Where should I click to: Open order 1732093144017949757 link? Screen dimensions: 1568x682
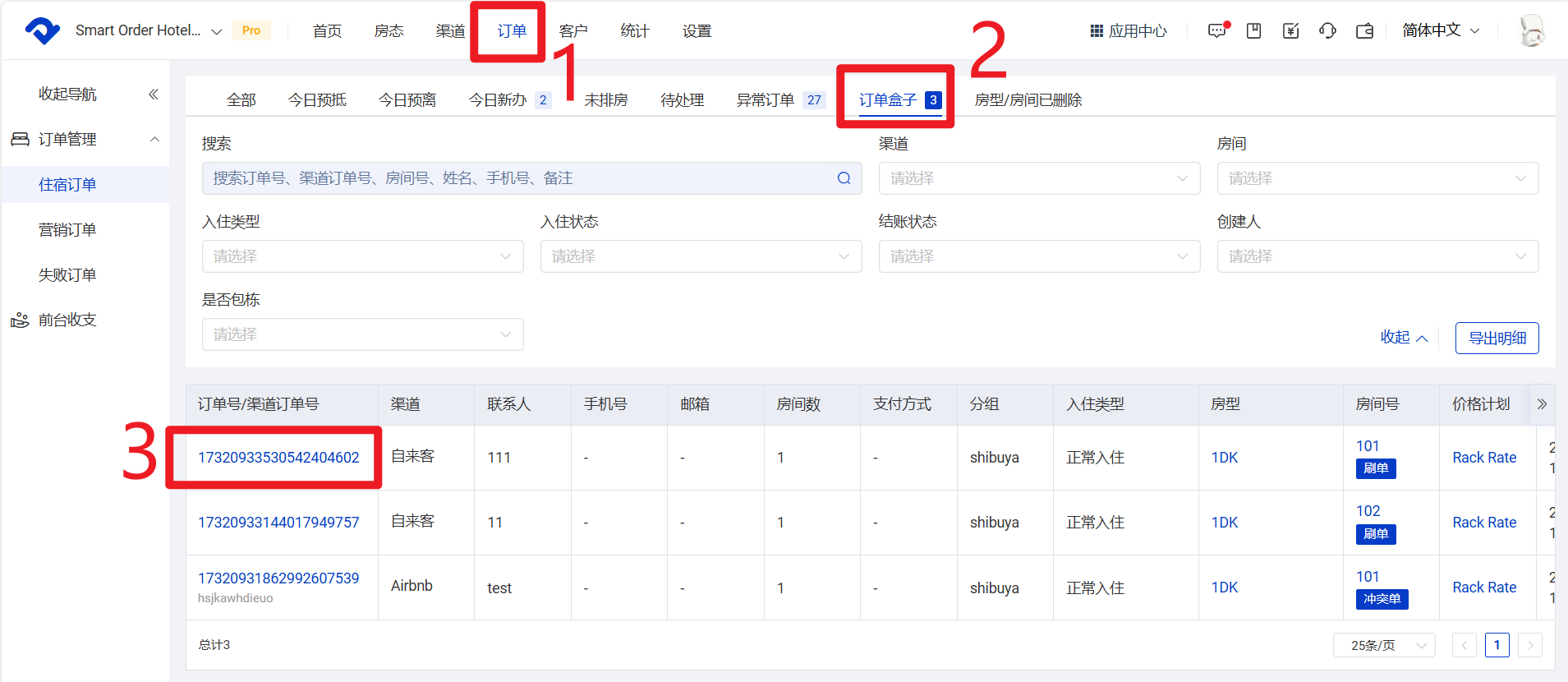pyautogui.click(x=278, y=523)
